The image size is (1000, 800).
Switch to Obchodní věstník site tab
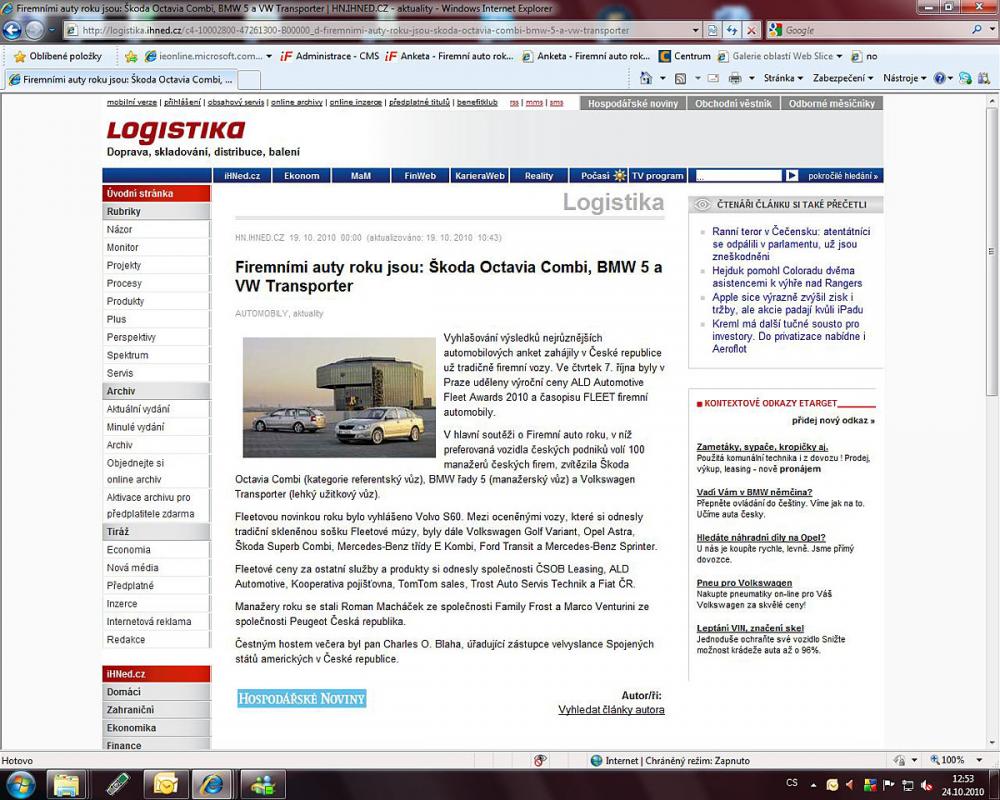733,103
